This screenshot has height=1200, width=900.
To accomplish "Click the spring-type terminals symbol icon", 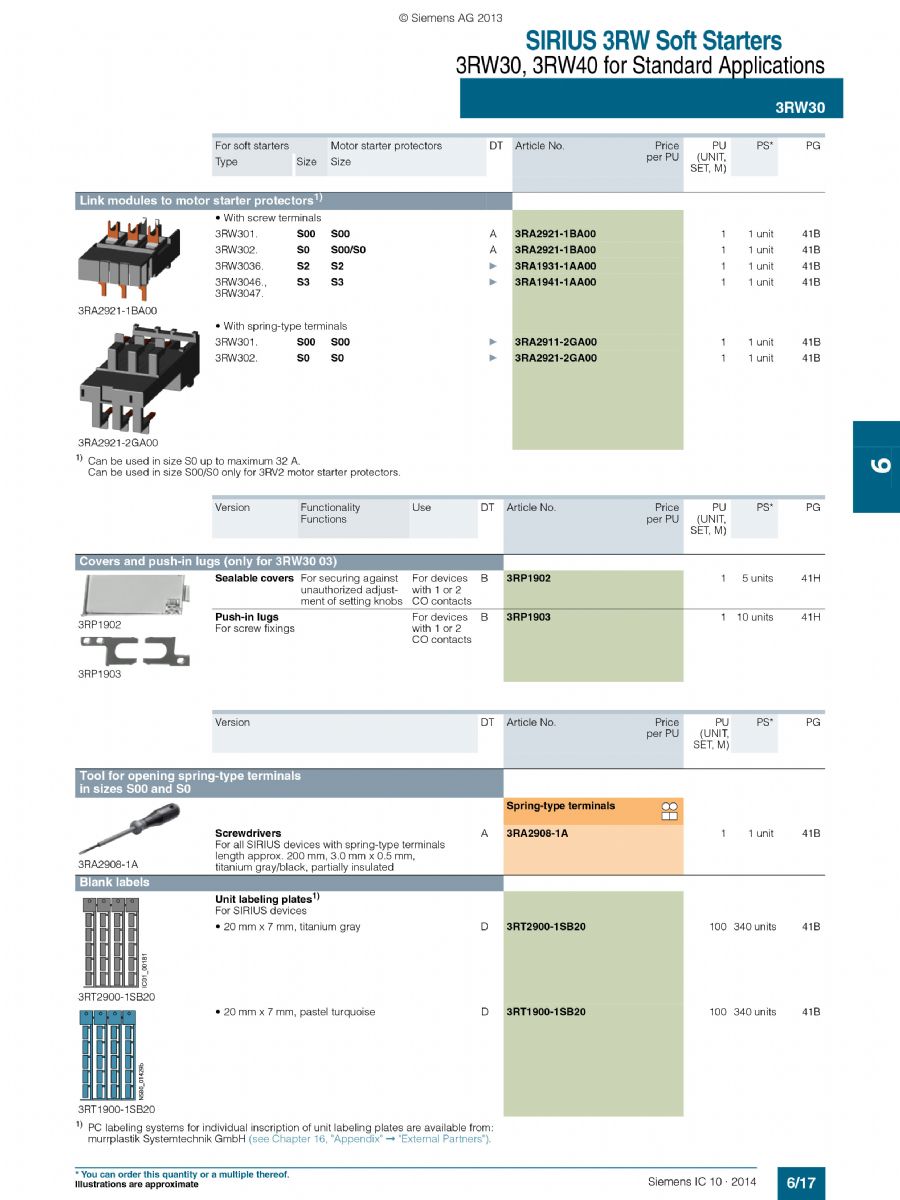I will pyautogui.click(x=670, y=811).
